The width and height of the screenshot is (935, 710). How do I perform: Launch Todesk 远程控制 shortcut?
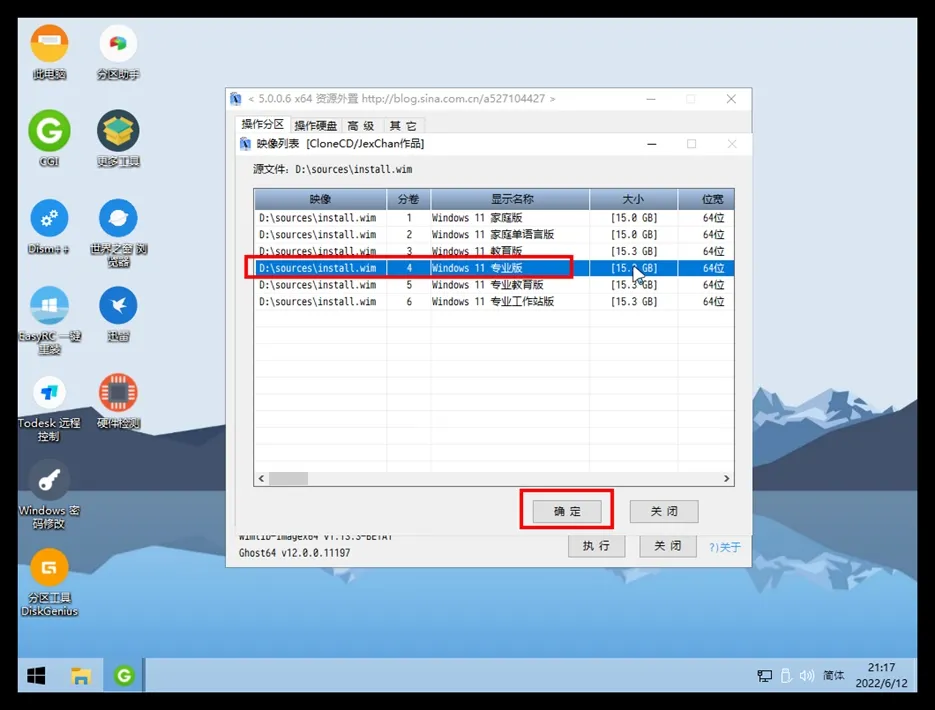tap(49, 393)
